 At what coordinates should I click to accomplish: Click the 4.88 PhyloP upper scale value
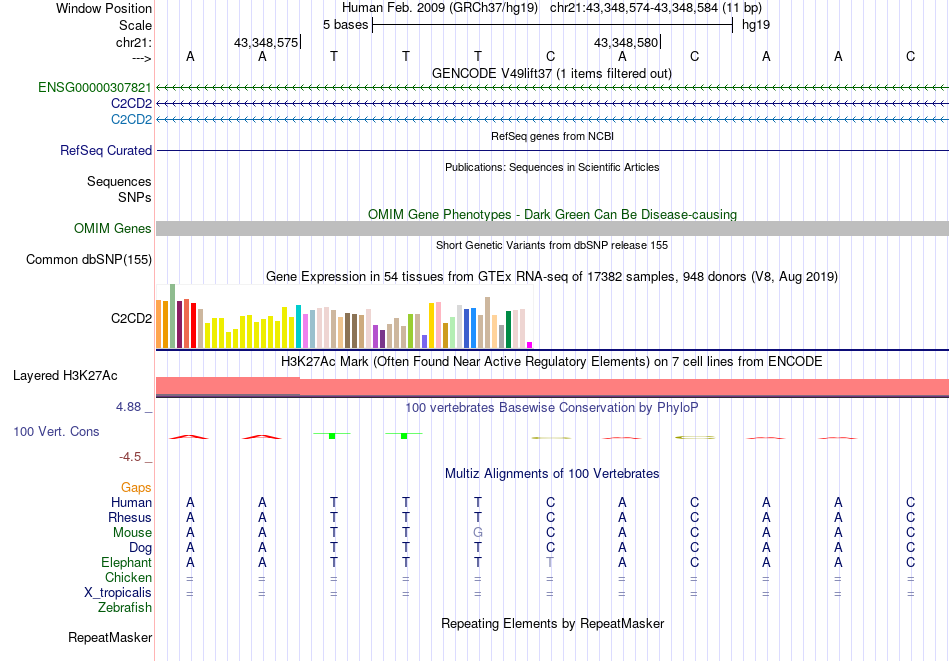(129, 407)
